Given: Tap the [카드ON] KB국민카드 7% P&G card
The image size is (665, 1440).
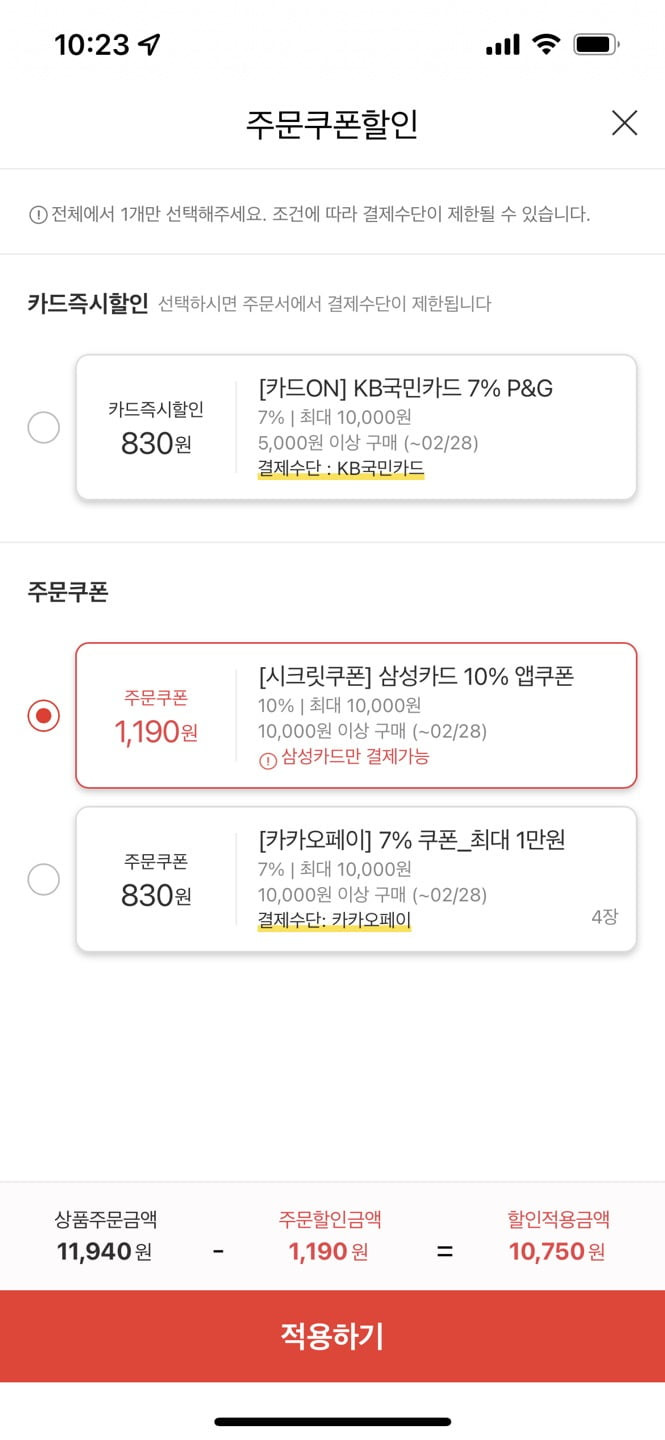Looking at the screenshot, I should pyautogui.click(x=356, y=427).
